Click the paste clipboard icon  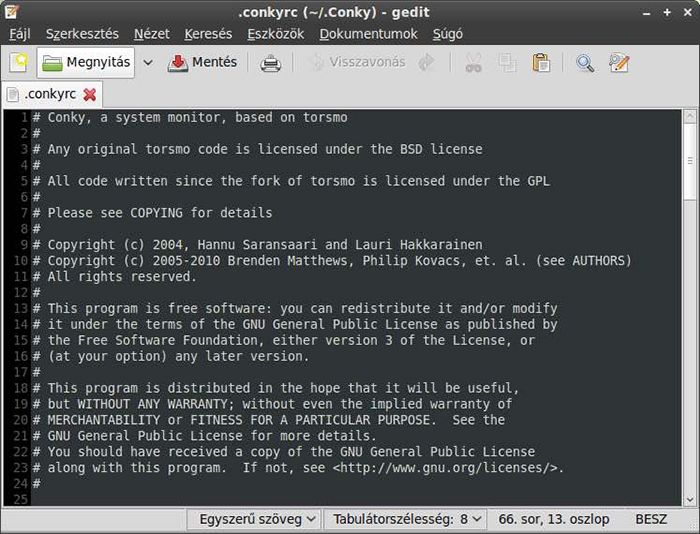coord(541,63)
